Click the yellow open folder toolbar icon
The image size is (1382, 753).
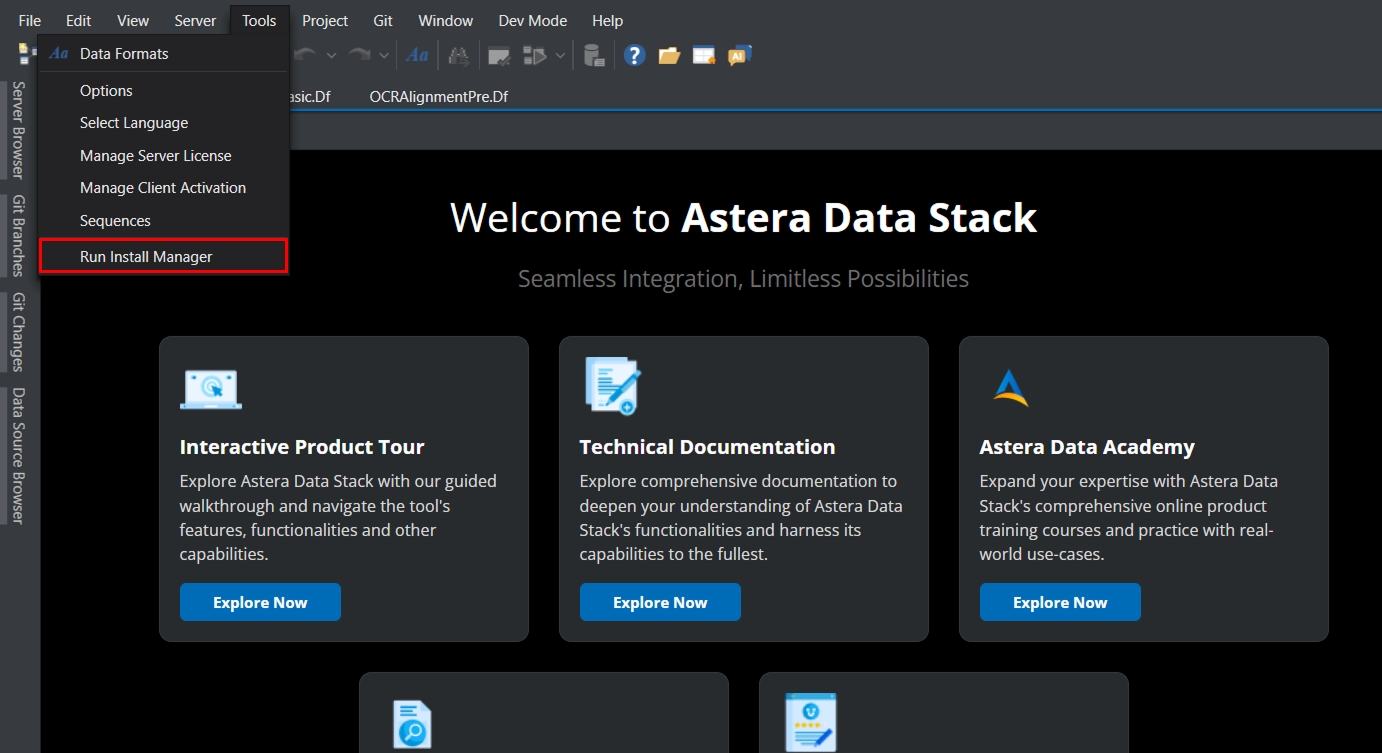pos(669,56)
